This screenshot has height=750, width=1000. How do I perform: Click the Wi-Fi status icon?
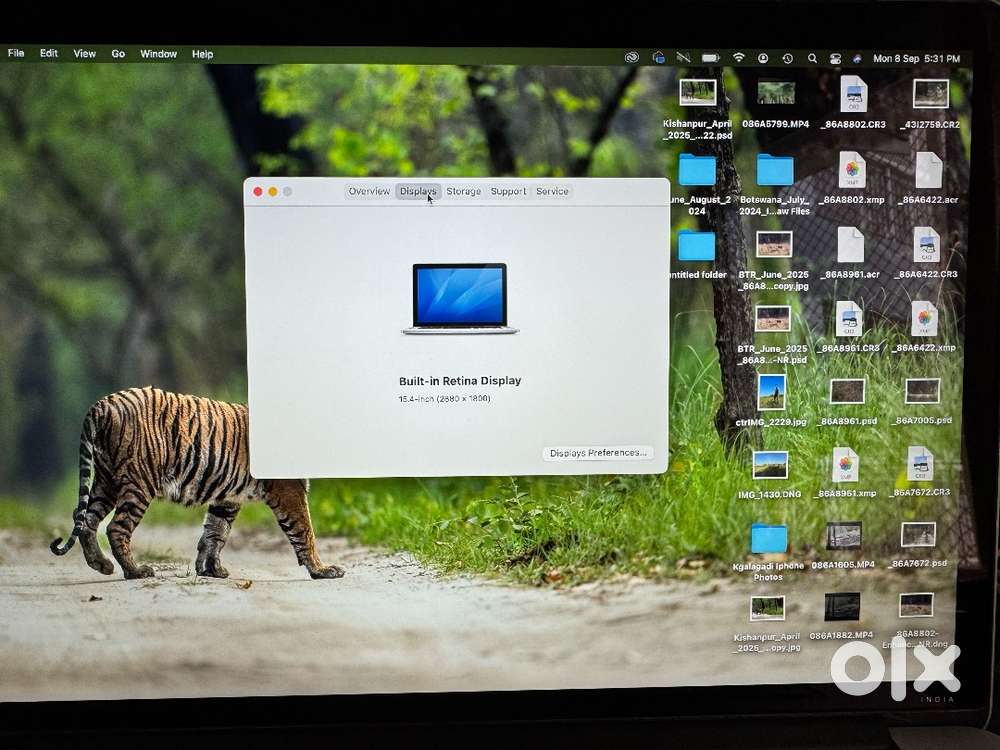coord(738,58)
